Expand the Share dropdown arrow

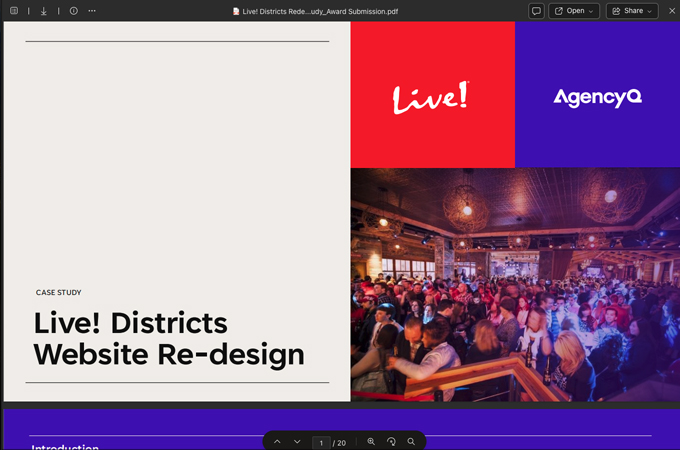(x=650, y=11)
